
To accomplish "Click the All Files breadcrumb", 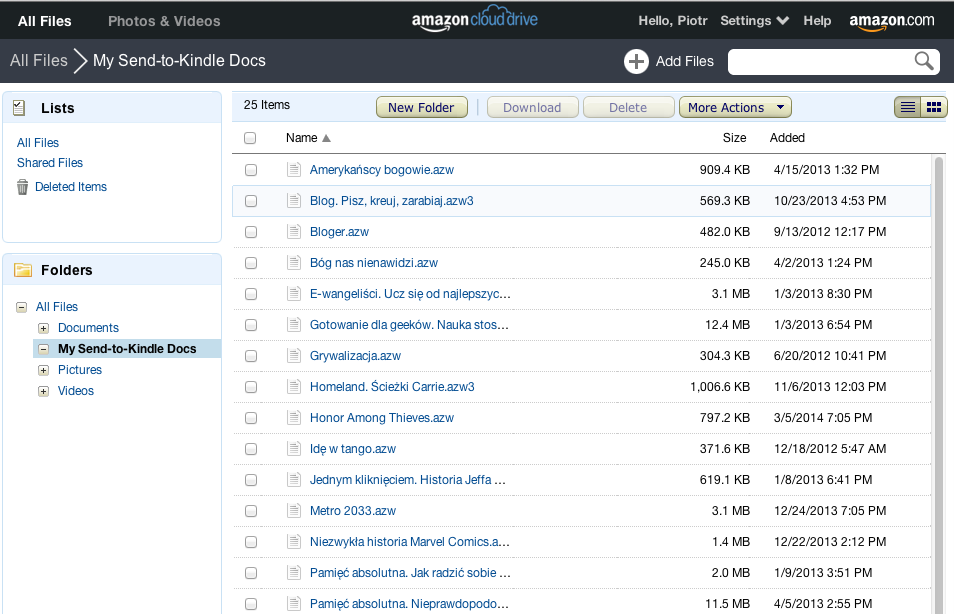I will click(38, 60).
